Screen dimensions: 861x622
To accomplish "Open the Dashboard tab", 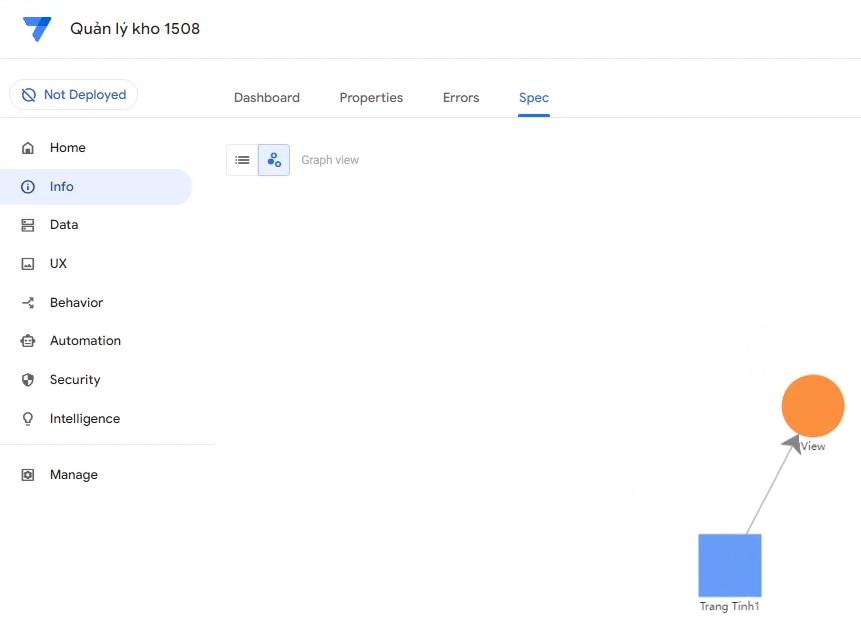I will click(x=267, y=98).
